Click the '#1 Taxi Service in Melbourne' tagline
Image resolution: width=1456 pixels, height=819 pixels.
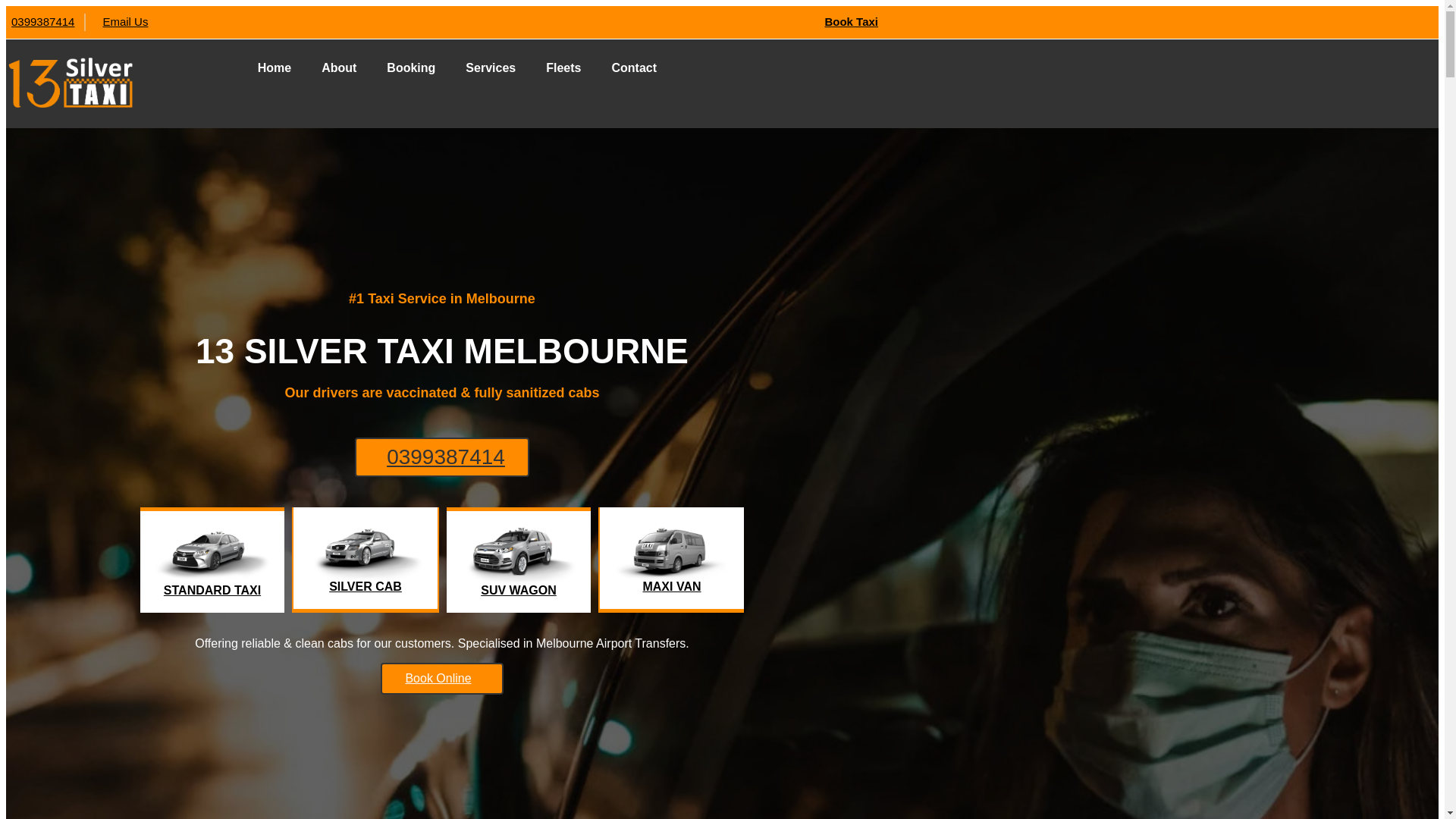(442, 299)
